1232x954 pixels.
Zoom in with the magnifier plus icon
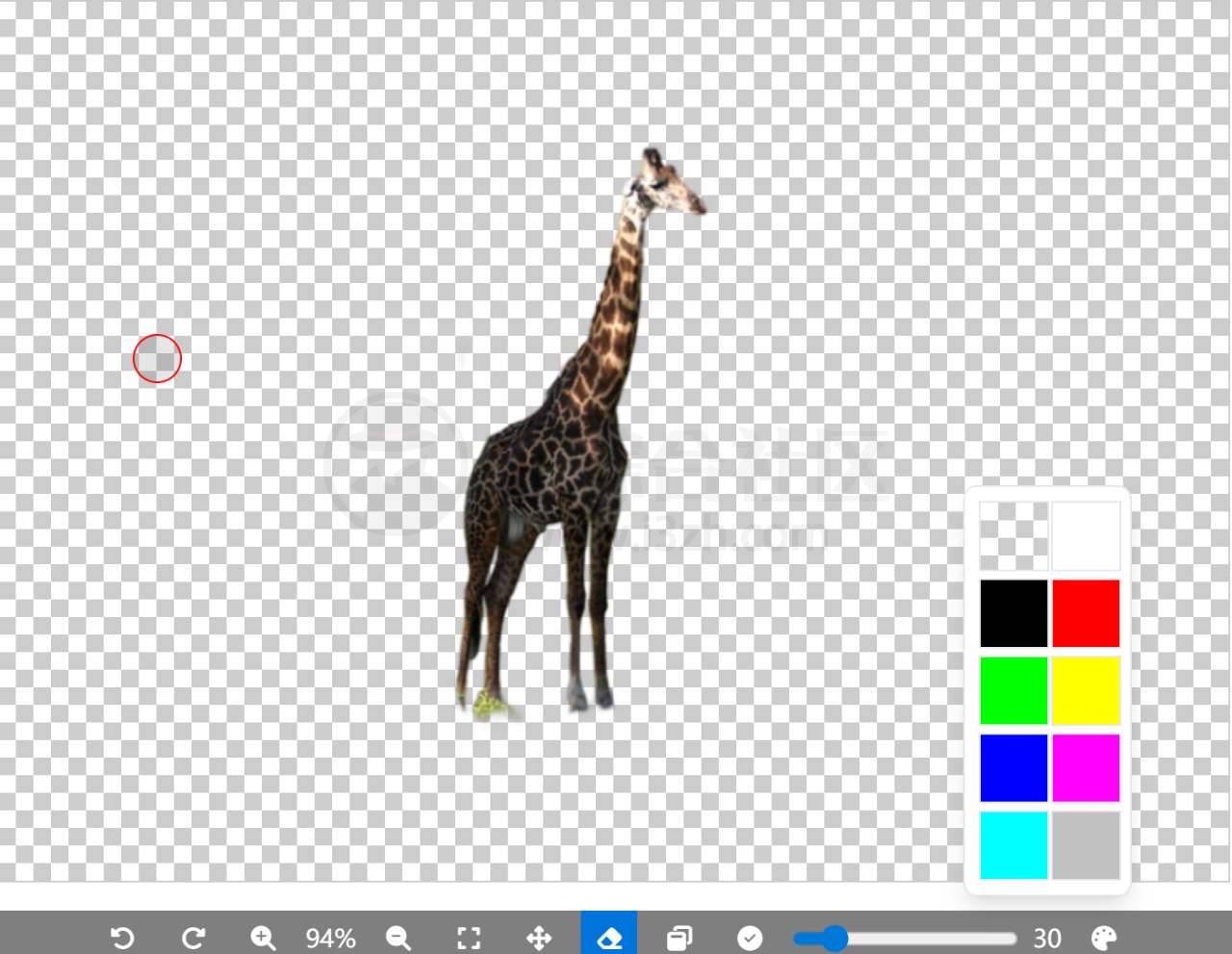(x=263, y=938)
